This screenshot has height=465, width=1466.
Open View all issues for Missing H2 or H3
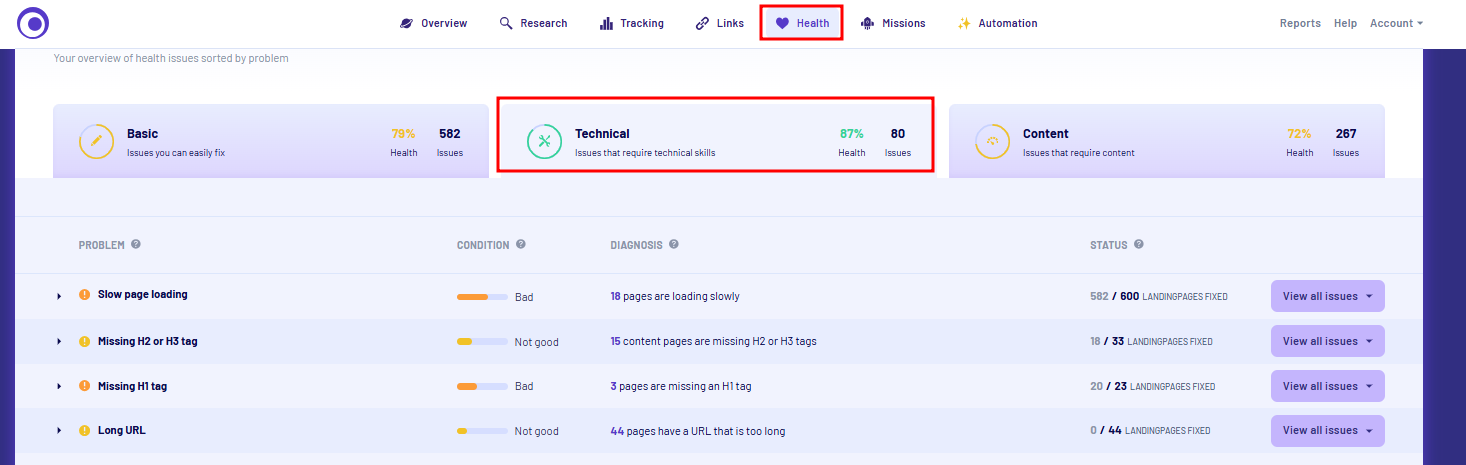(x=1327, y=341)
